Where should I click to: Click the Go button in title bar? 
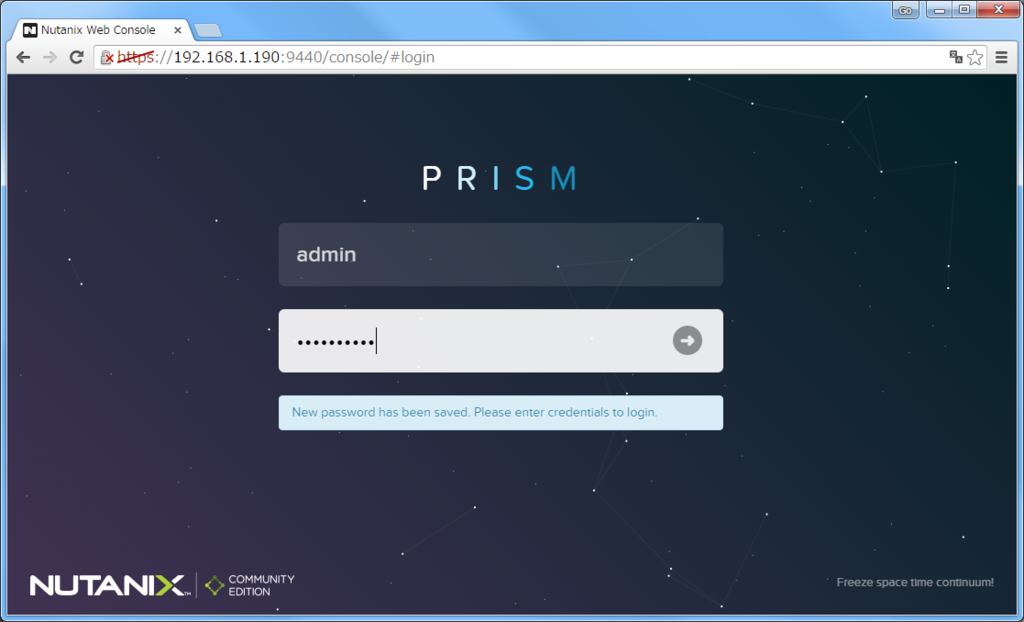tap(905, 10)
